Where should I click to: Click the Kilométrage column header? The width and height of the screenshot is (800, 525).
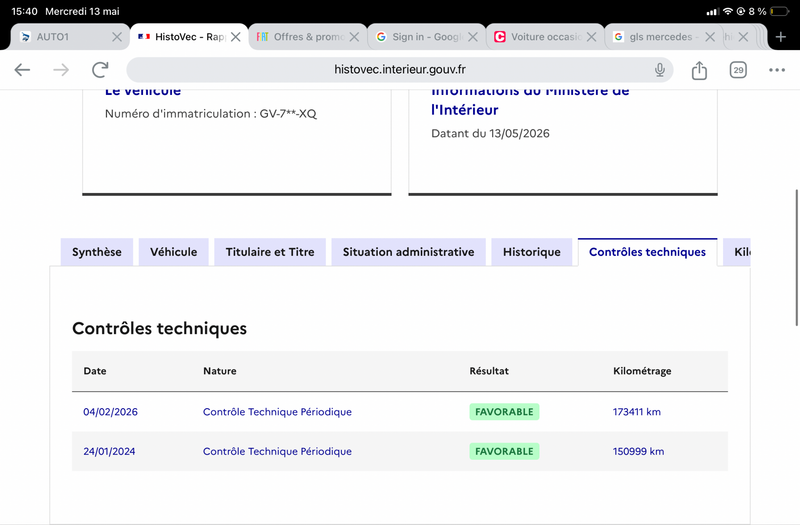tap(642, 371)
